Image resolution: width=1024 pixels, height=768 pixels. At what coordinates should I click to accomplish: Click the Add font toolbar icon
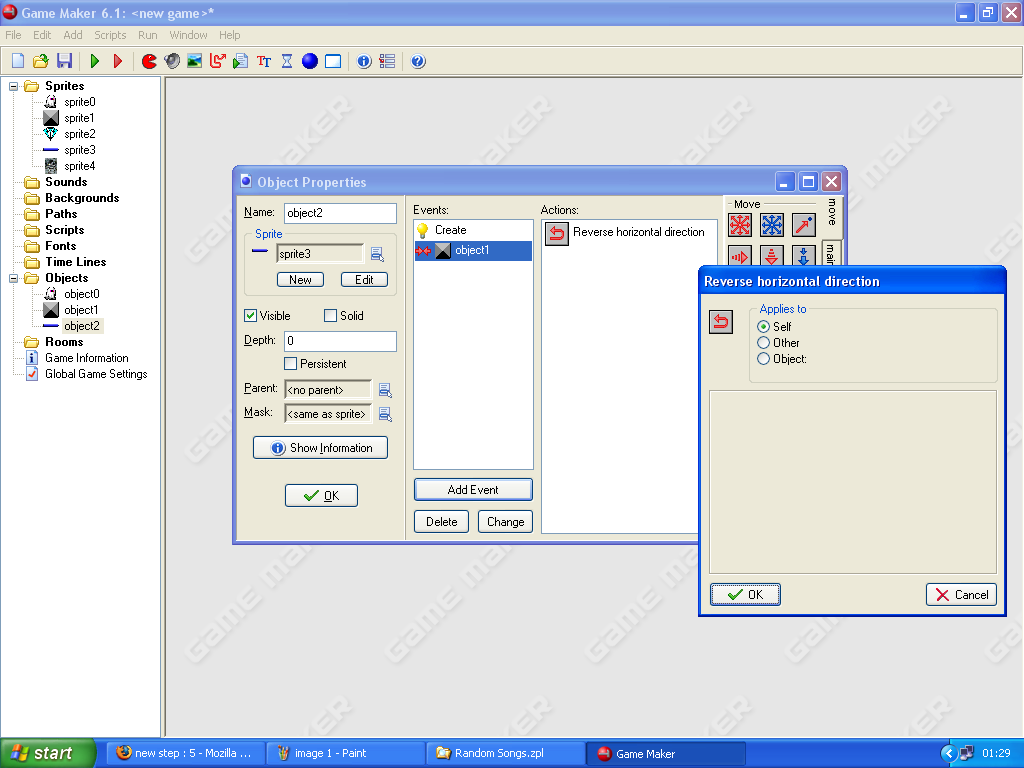264,61
